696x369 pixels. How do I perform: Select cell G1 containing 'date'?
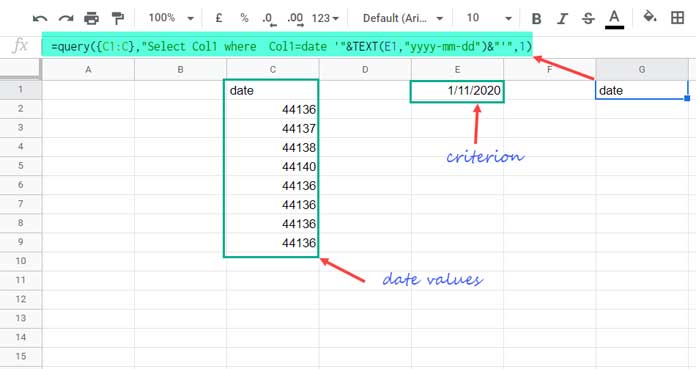[642, 90]
